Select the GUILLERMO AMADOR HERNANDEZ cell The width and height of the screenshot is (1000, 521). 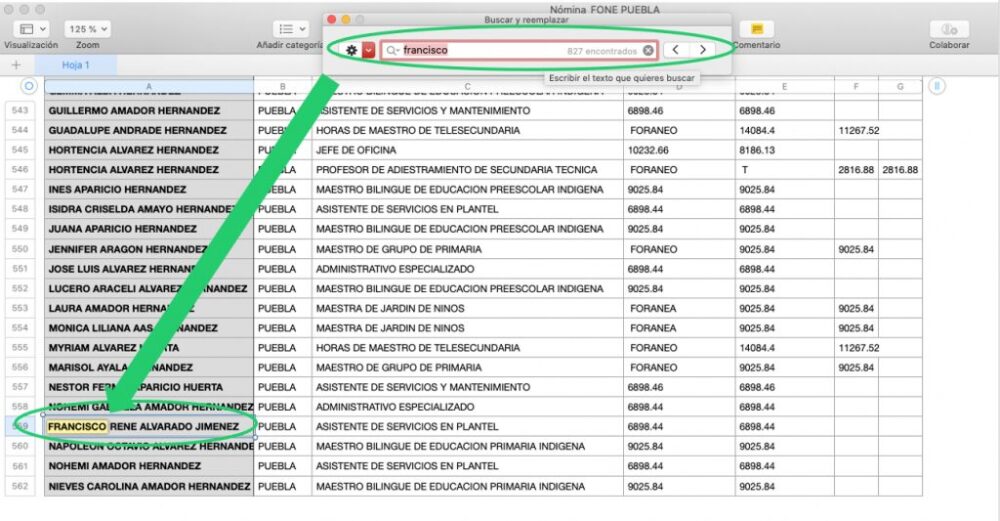[x=149, y=110]
